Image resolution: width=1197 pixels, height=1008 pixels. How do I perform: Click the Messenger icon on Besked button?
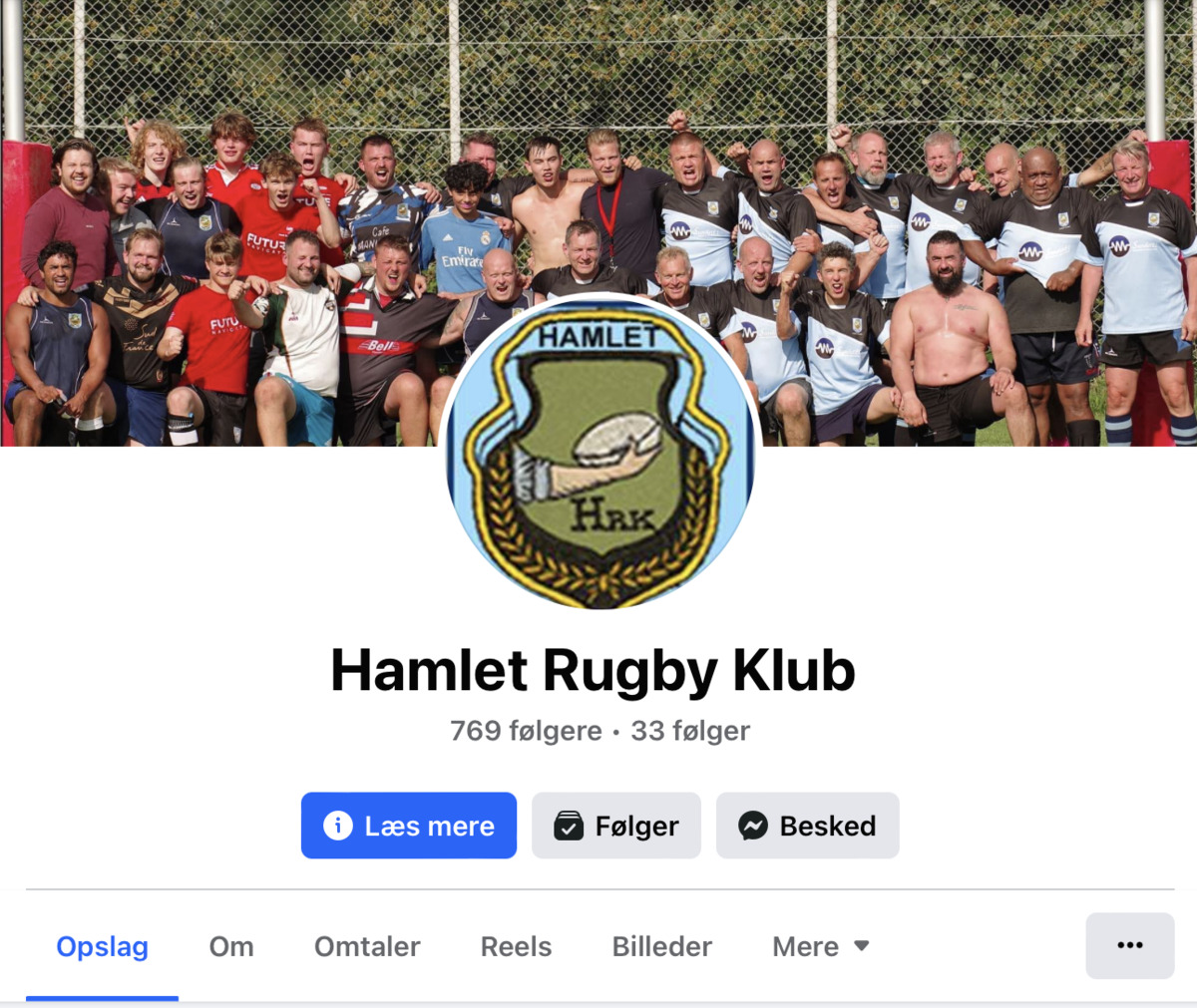click(x=753, y=826)
